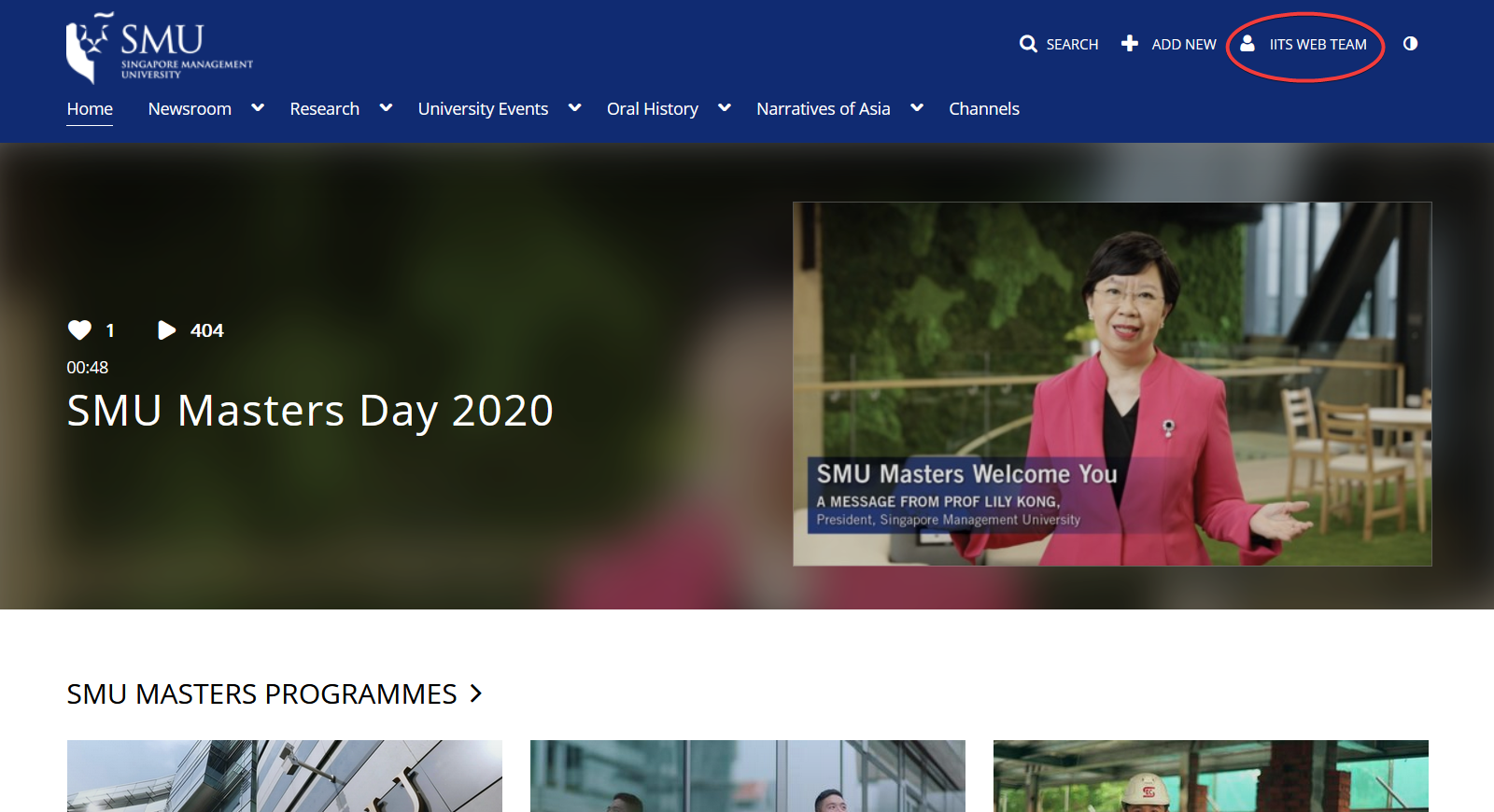Open the Oral History menu item
The height and width of the screenshot is (812, 1494).
pos(653,109)
